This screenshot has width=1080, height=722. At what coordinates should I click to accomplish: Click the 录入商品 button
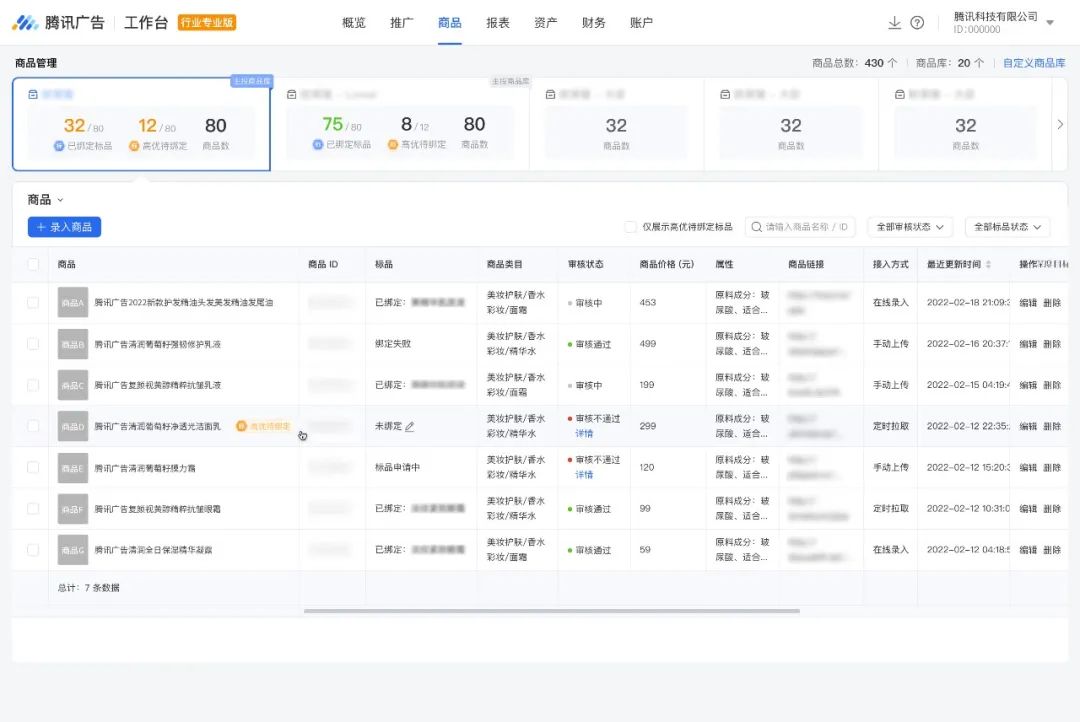(x=64, y=227)
